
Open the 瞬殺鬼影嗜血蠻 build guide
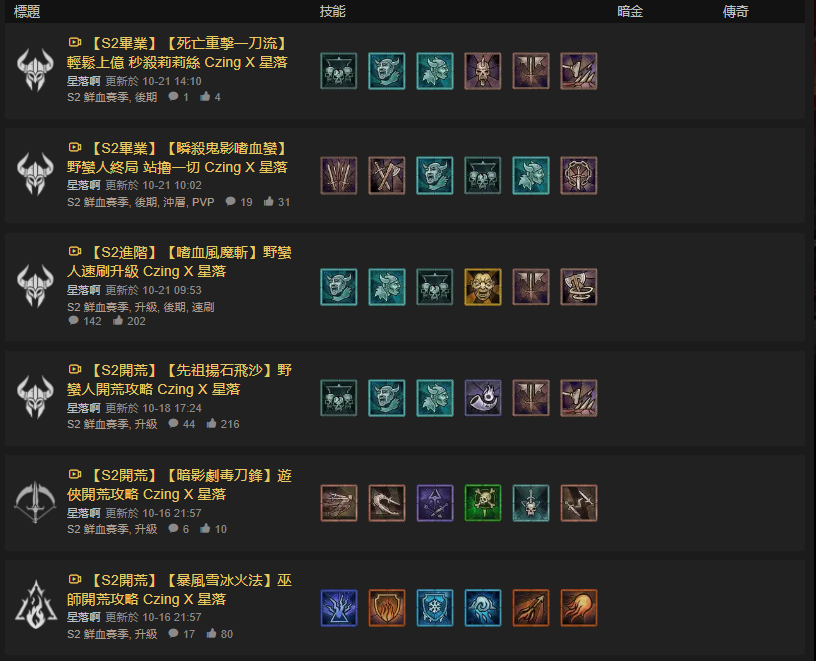coord(177,158)
